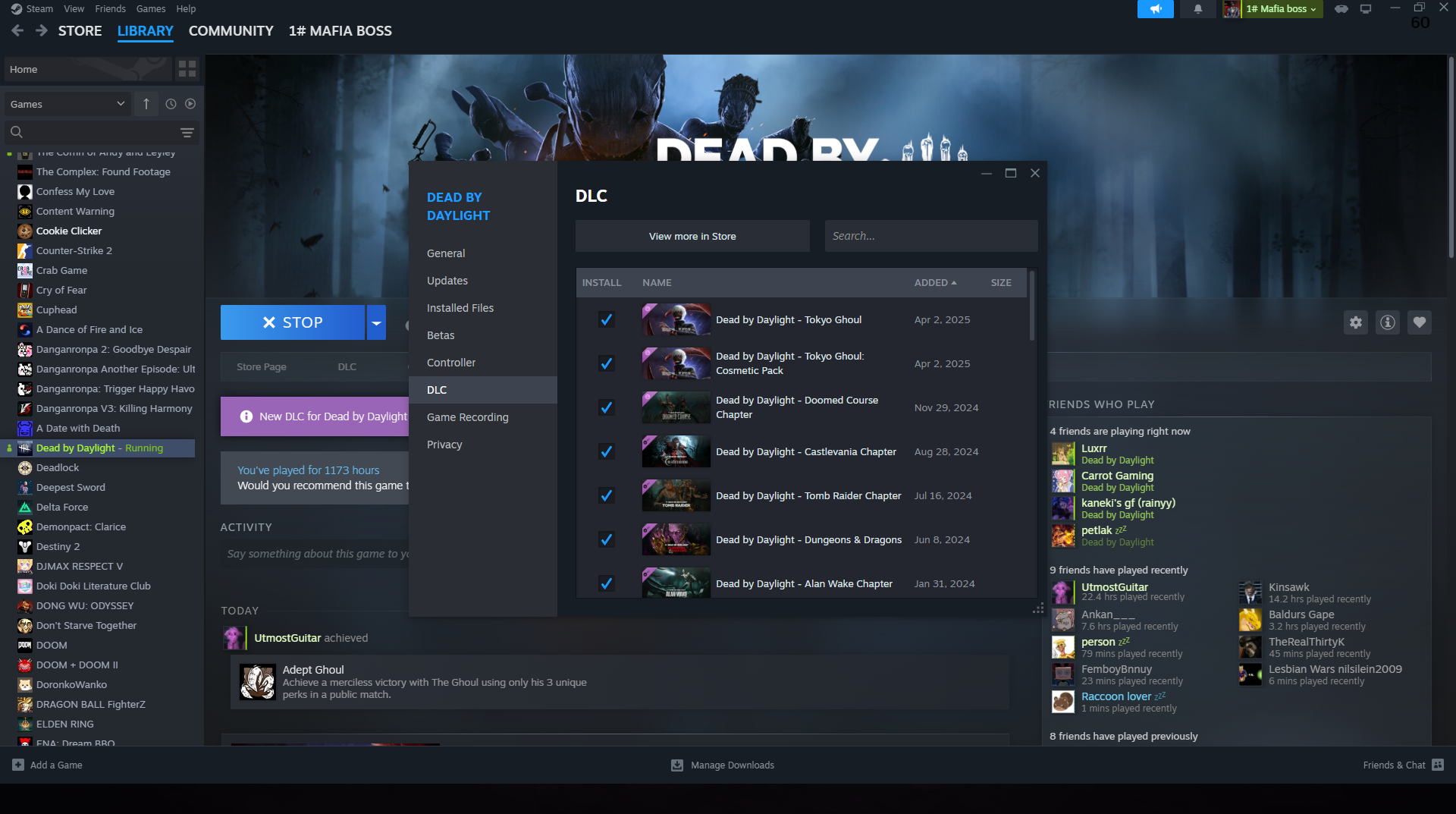
Task: Open the STOP button dropdown arrow
Action: click(x=376, y=322)
